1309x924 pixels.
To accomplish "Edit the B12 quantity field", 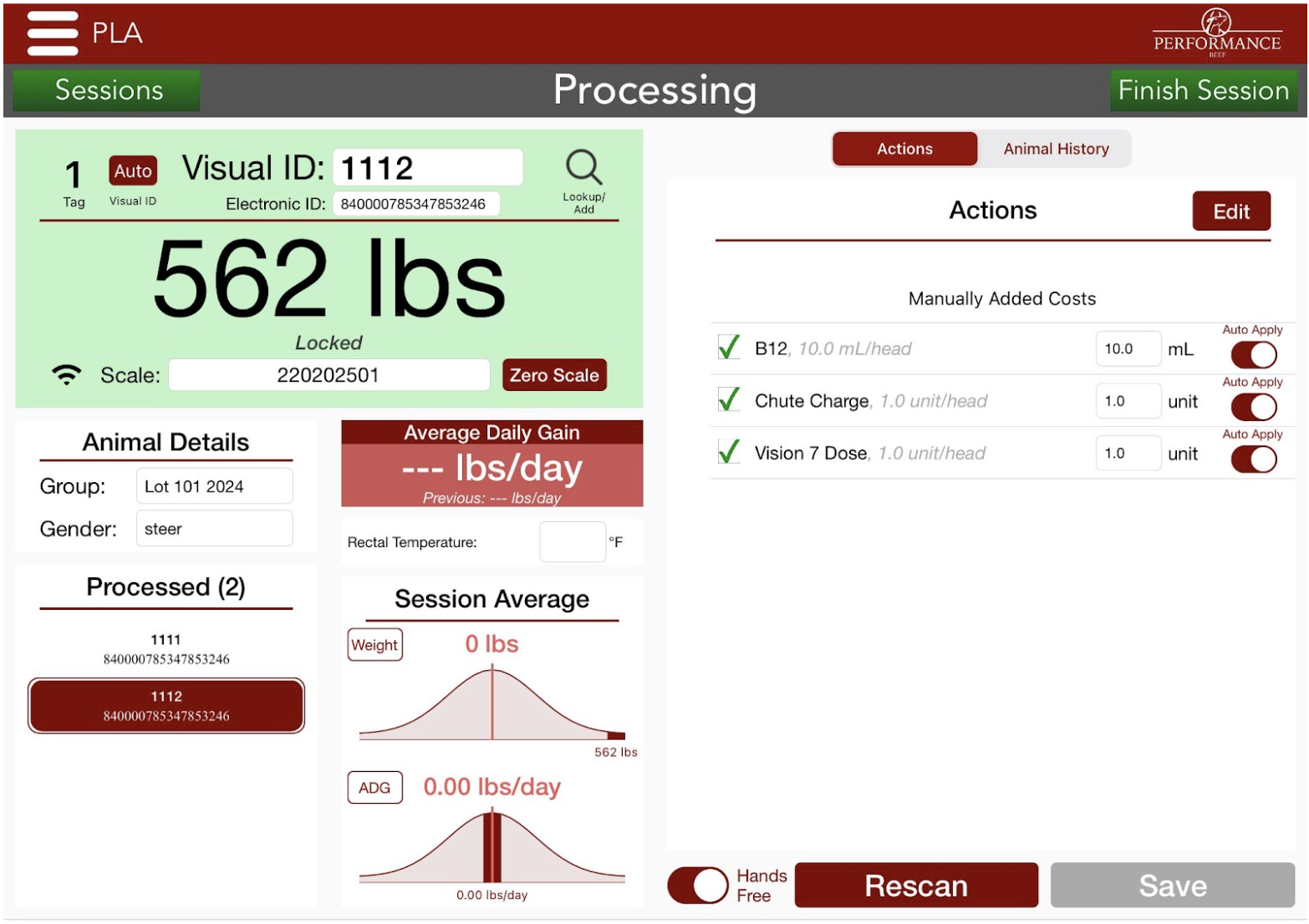I will click(1128, 348).
